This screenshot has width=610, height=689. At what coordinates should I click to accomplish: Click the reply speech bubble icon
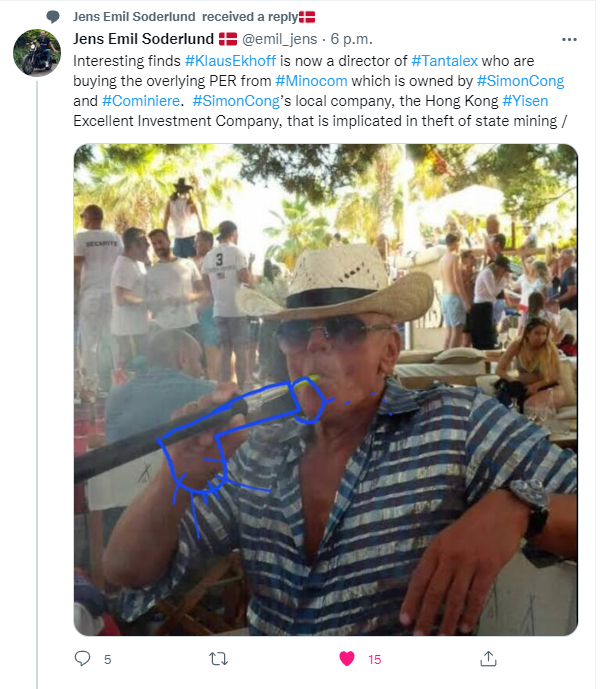[83, 659]
